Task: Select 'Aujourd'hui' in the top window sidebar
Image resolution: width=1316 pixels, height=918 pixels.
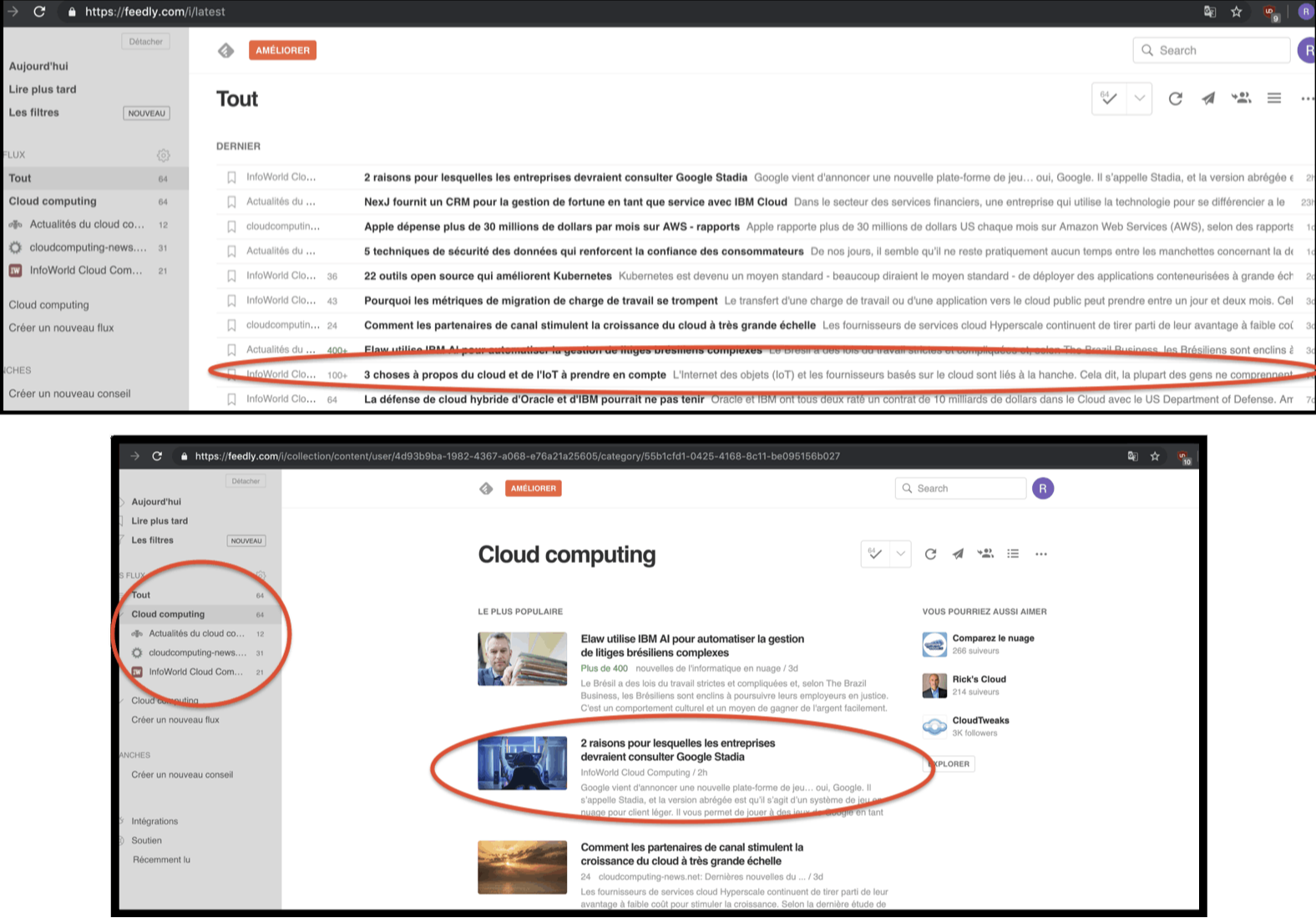Action: coord(38,66)
